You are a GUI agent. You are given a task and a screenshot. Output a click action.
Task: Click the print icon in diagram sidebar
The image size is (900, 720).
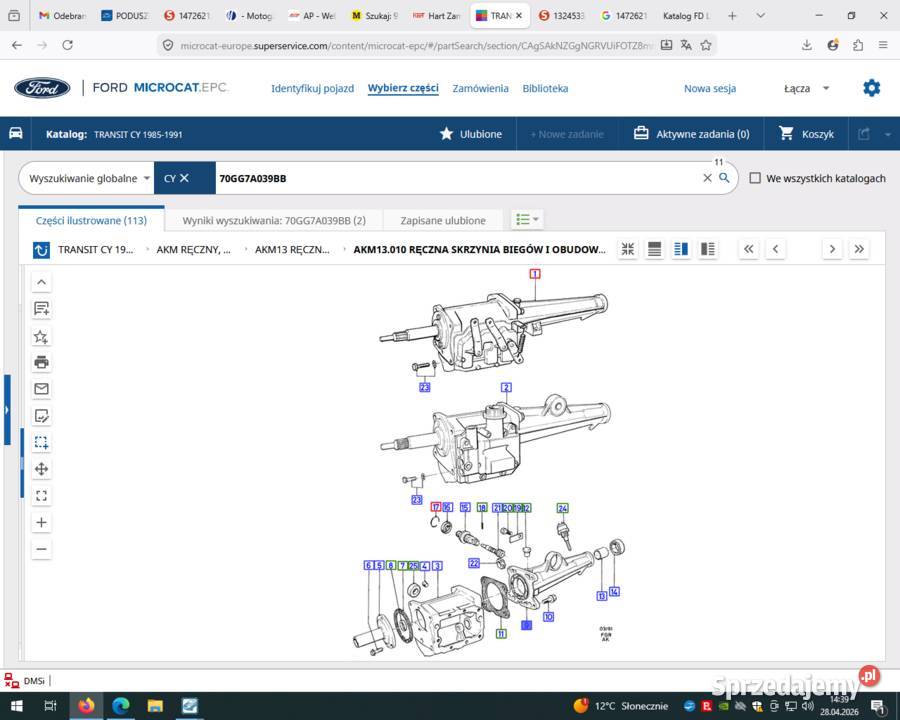pyautogui.click(x=41, y=362)
